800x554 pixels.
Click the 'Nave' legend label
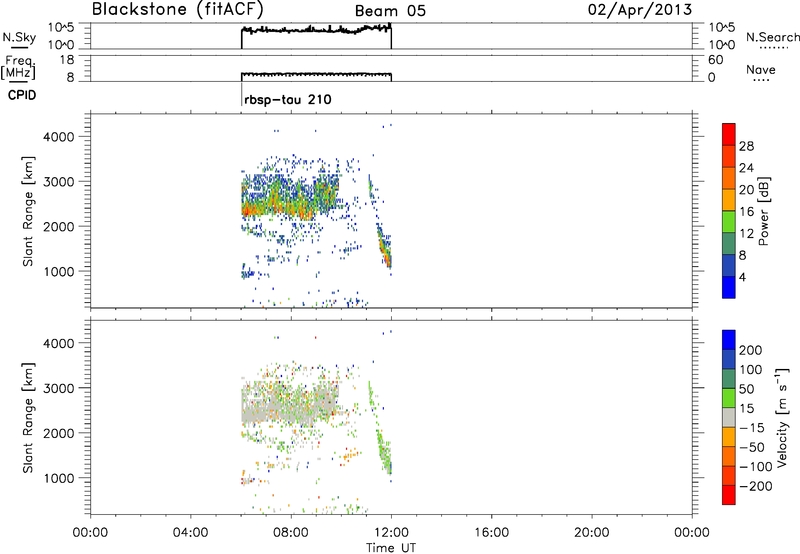coord(761,69)
